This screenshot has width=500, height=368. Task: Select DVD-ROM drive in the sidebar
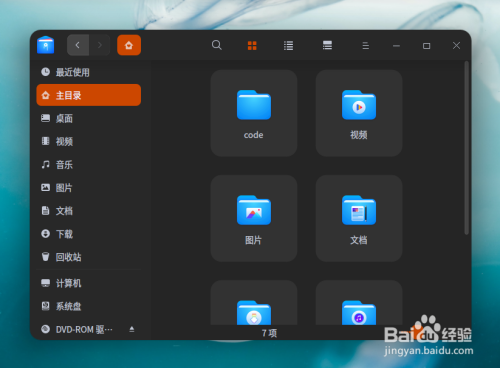coord(89,329)
